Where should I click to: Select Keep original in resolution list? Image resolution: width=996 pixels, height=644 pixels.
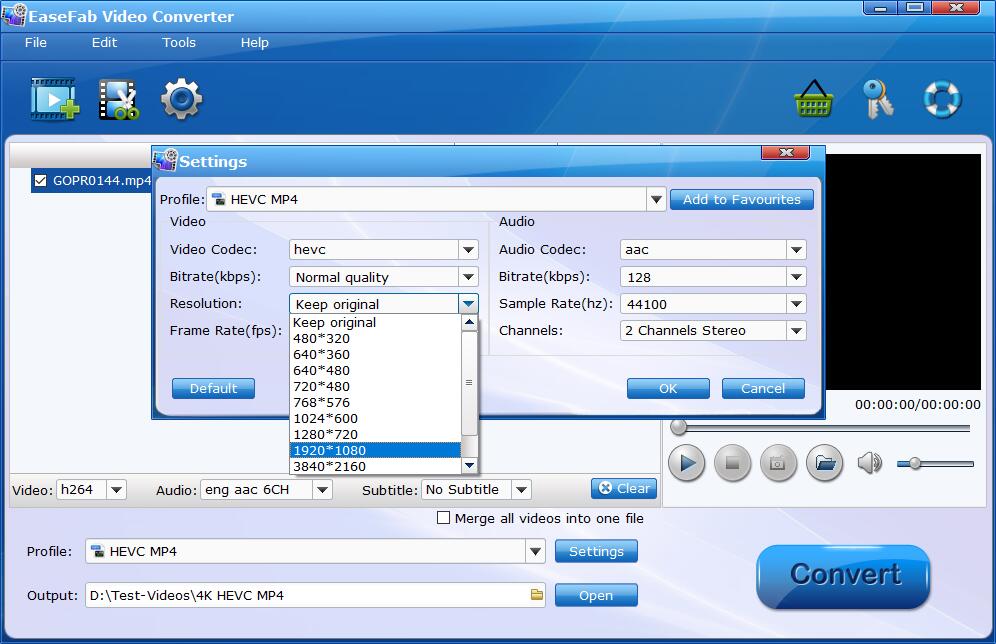coord(375,323)
